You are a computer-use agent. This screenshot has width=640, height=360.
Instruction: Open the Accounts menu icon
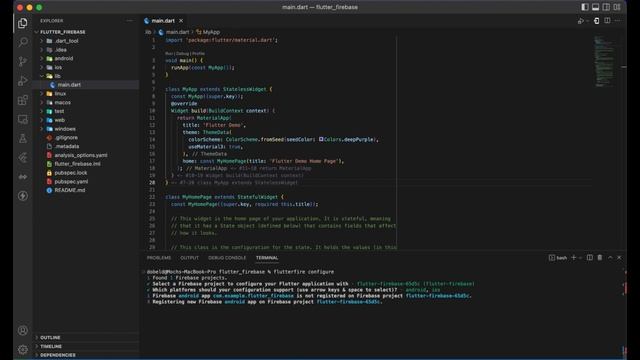[x=23, y=330]
